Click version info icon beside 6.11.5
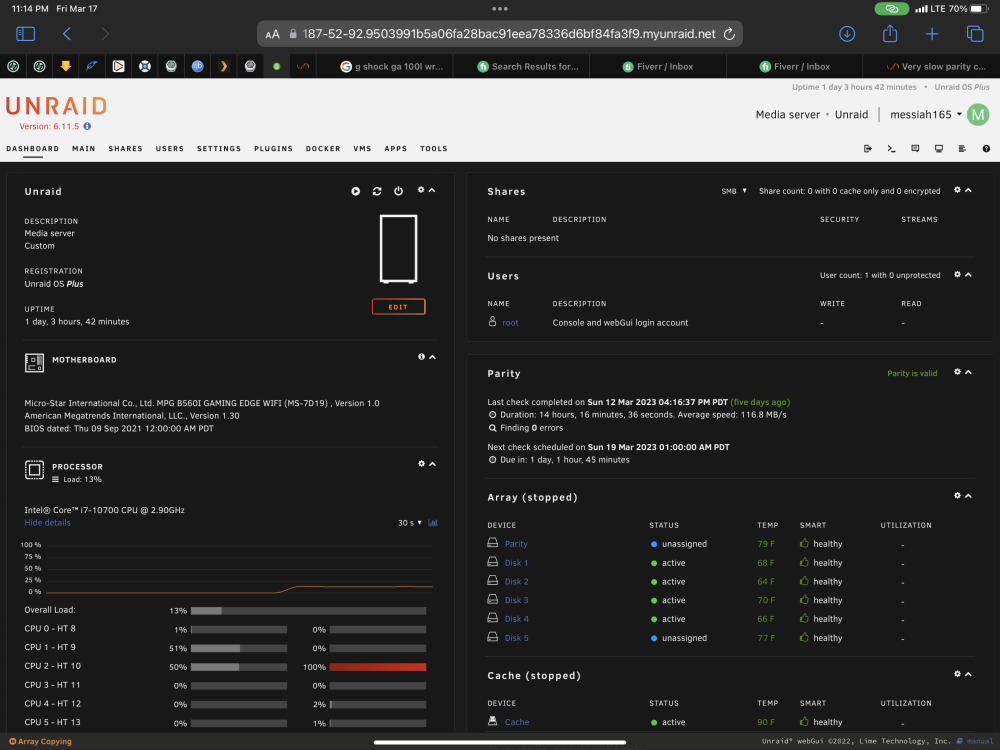1000x750 pixels. (87, 126)
